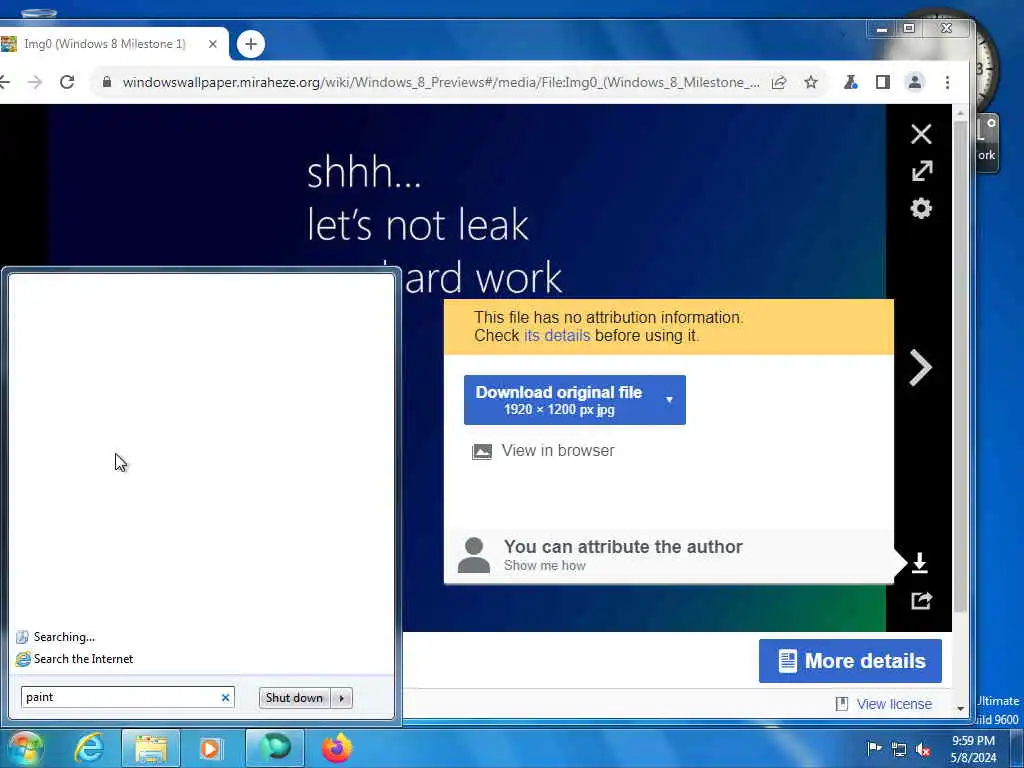Expand the image to full screen

921,171
